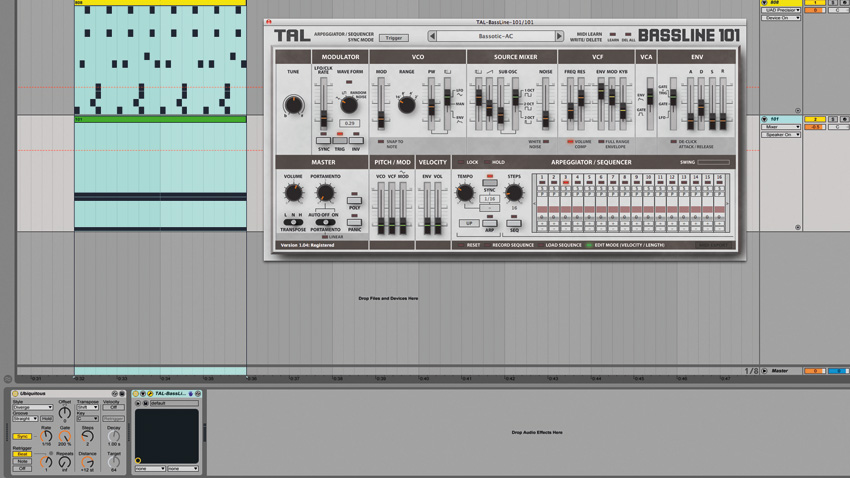This screenshot has height=478, width=850.
Task: Select Retrigger Off option in Ubiquitous
Action: (x=22, y=469)
